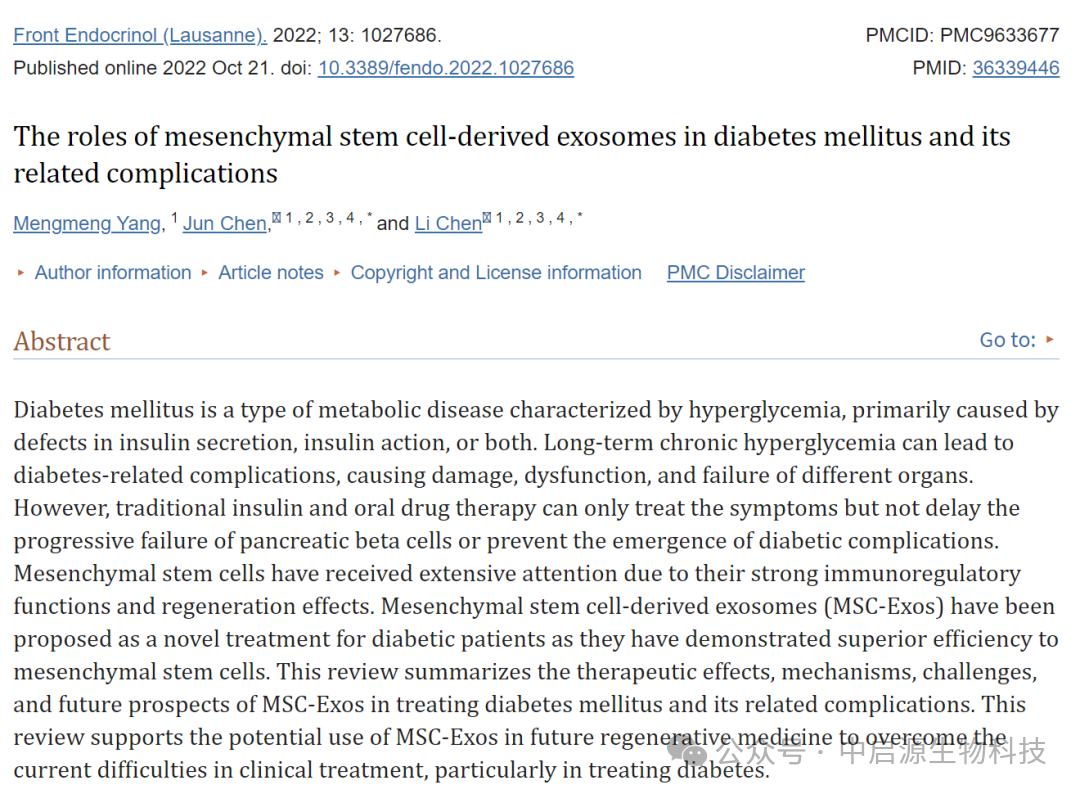Follow the DOI link 10.3389/fendo.2022.1027686
Image resolution: width=1080 pixels, height=794 pixels.
click(x=445, y=69)
